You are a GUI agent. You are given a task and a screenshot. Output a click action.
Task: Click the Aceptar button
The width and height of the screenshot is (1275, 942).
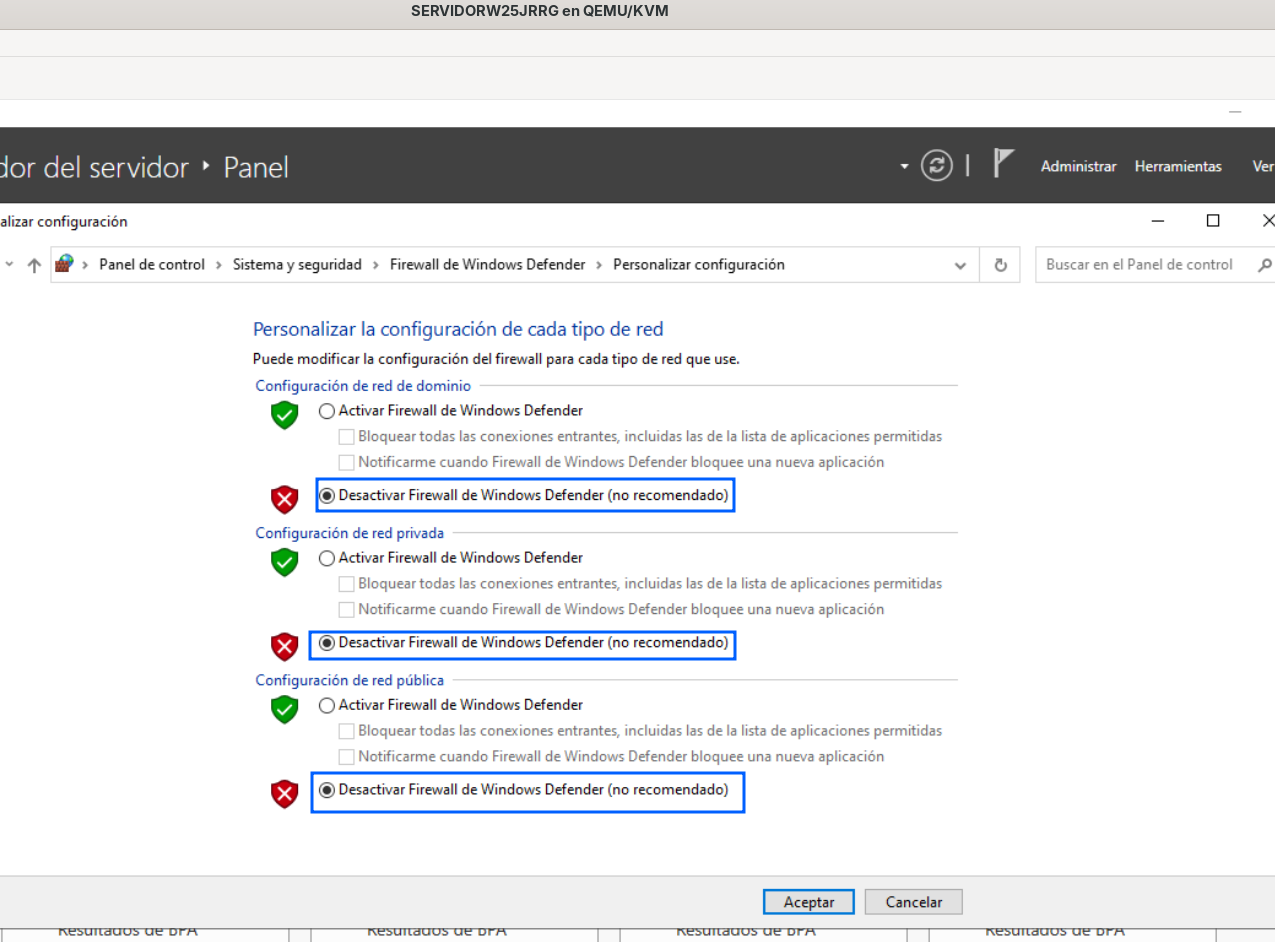coord(809,902)
